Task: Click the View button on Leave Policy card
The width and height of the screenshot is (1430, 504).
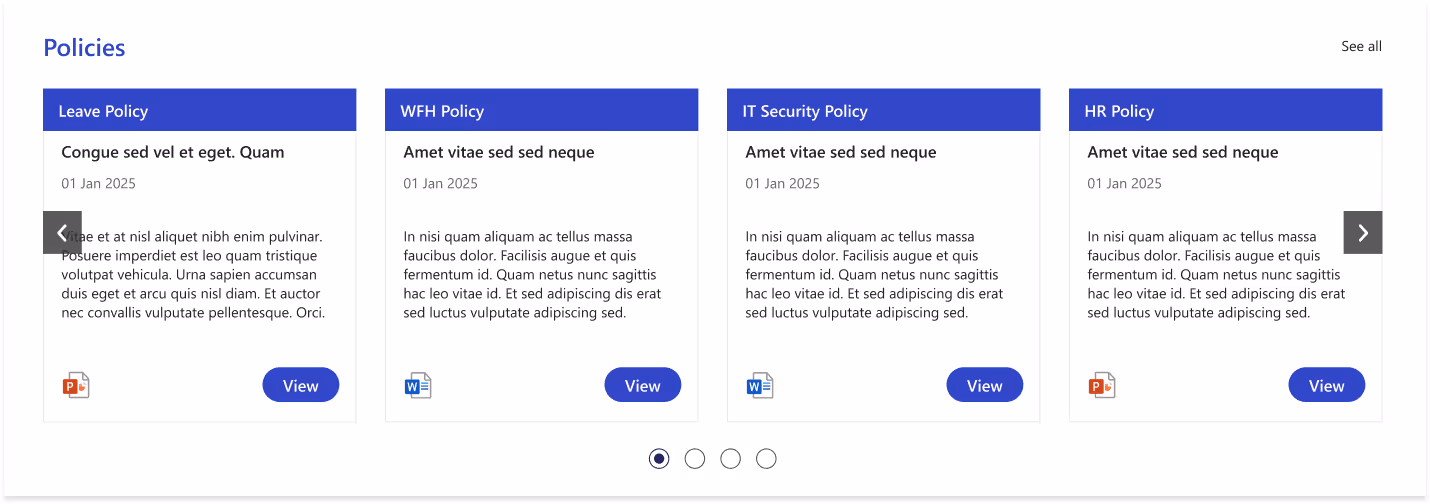Action: point(301,385)
